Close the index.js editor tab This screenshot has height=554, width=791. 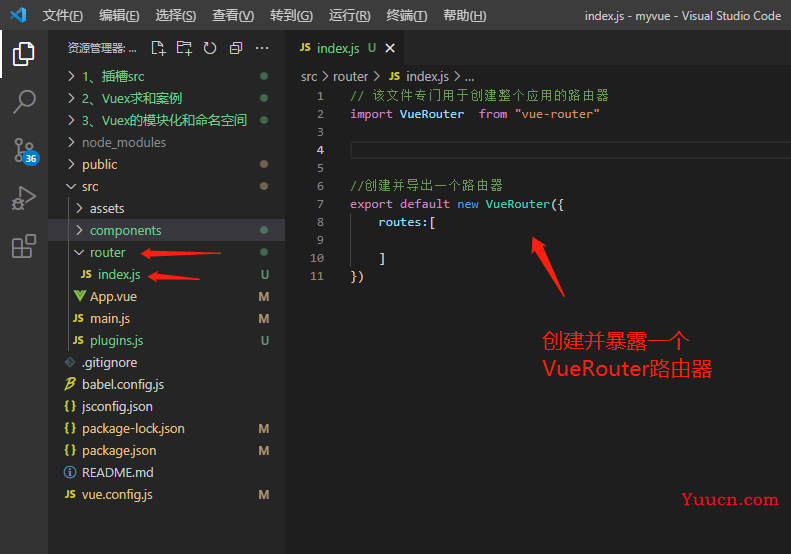pyautogui.click(x=390, y=48)
